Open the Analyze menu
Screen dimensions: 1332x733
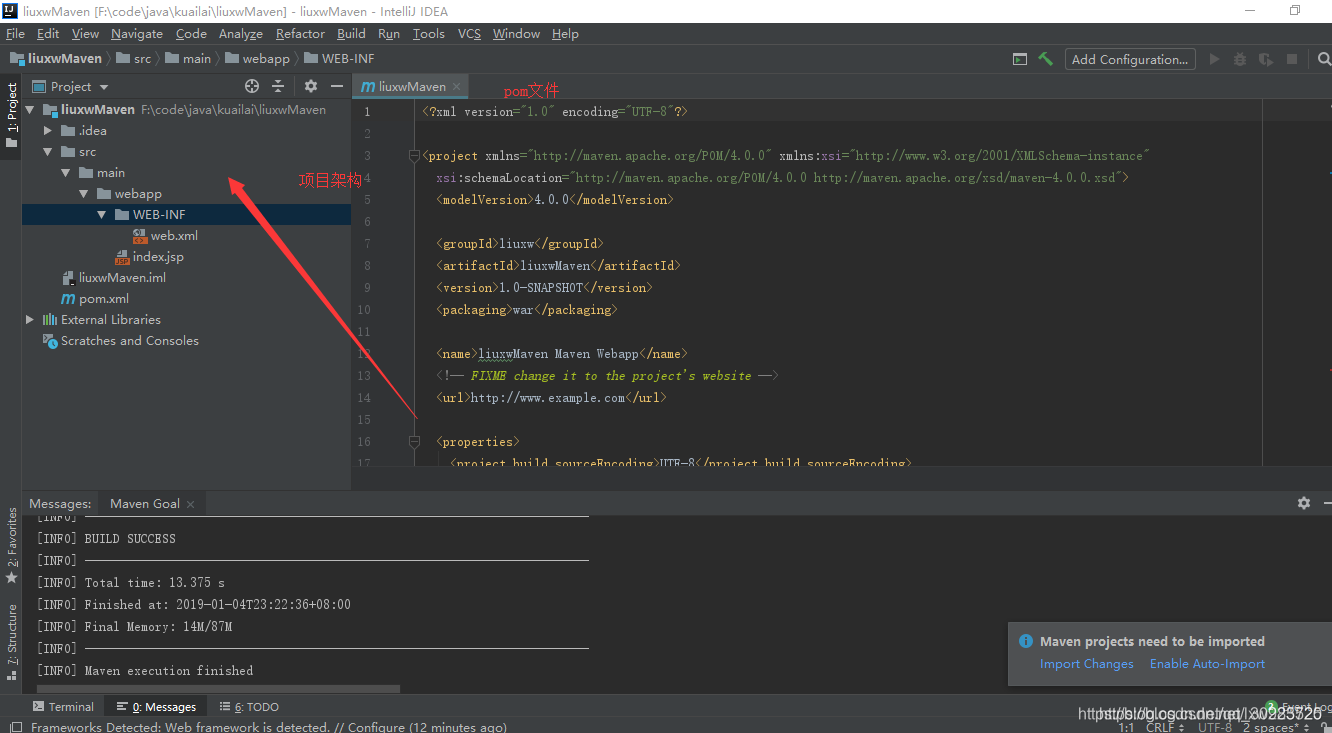(x=240, y=34)
